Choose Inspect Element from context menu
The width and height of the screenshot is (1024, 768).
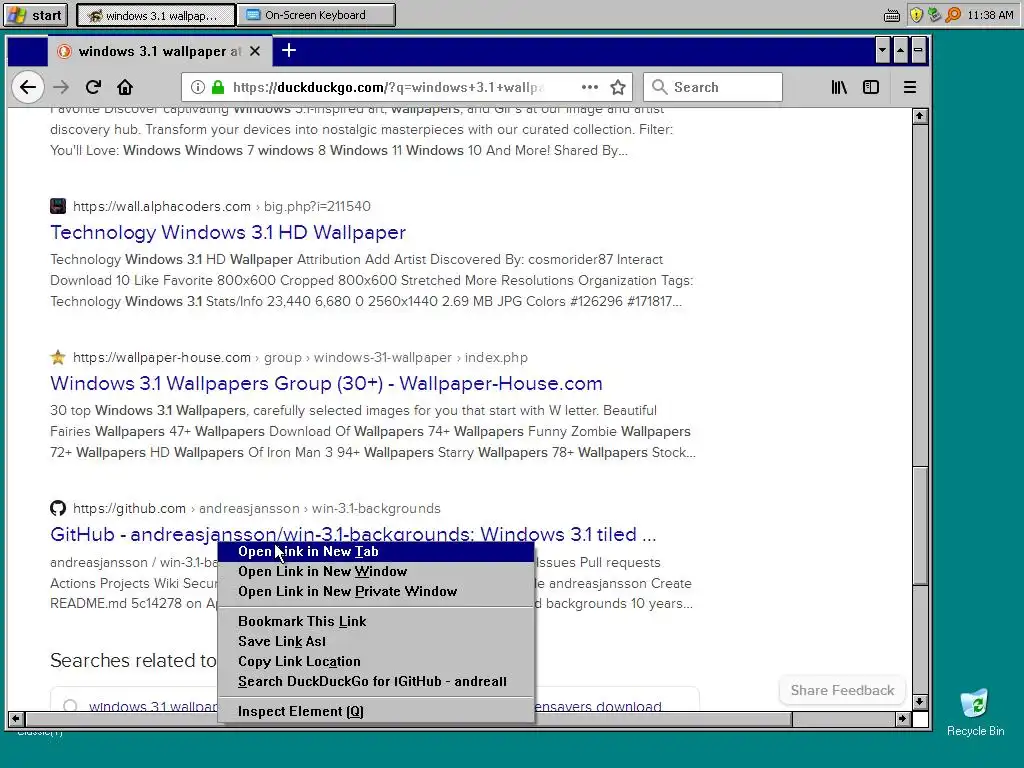[376, 712]
